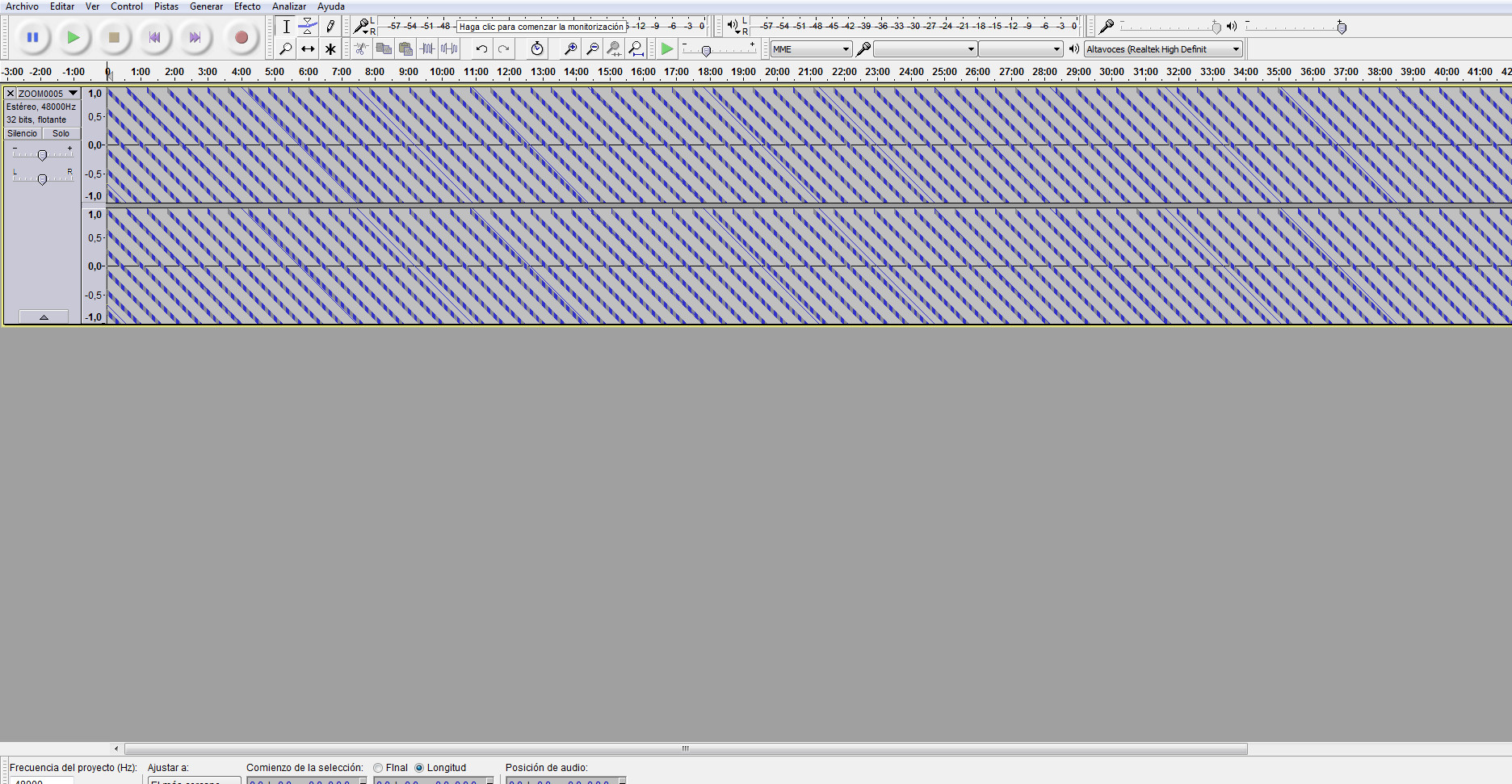The height and width of the screenshot is (784, 1512).
Task: Open the Analizar menu
Action: click(288, 6)
